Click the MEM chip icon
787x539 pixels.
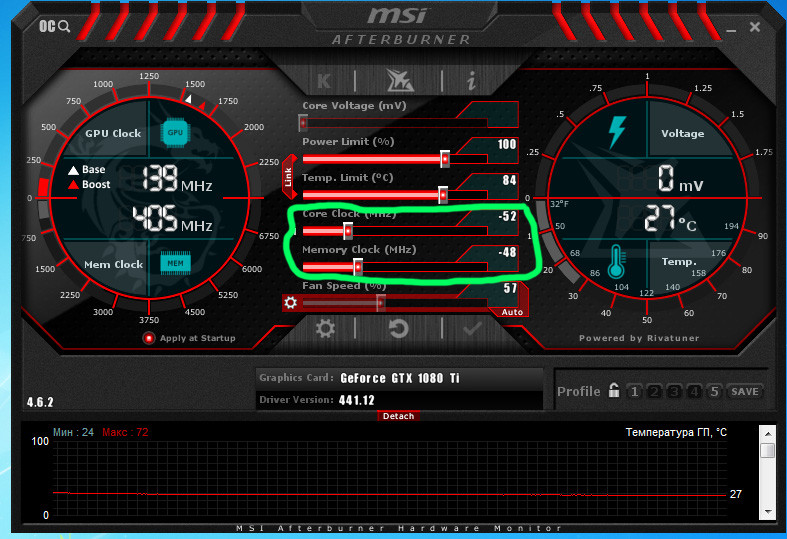tap(175, 263)
